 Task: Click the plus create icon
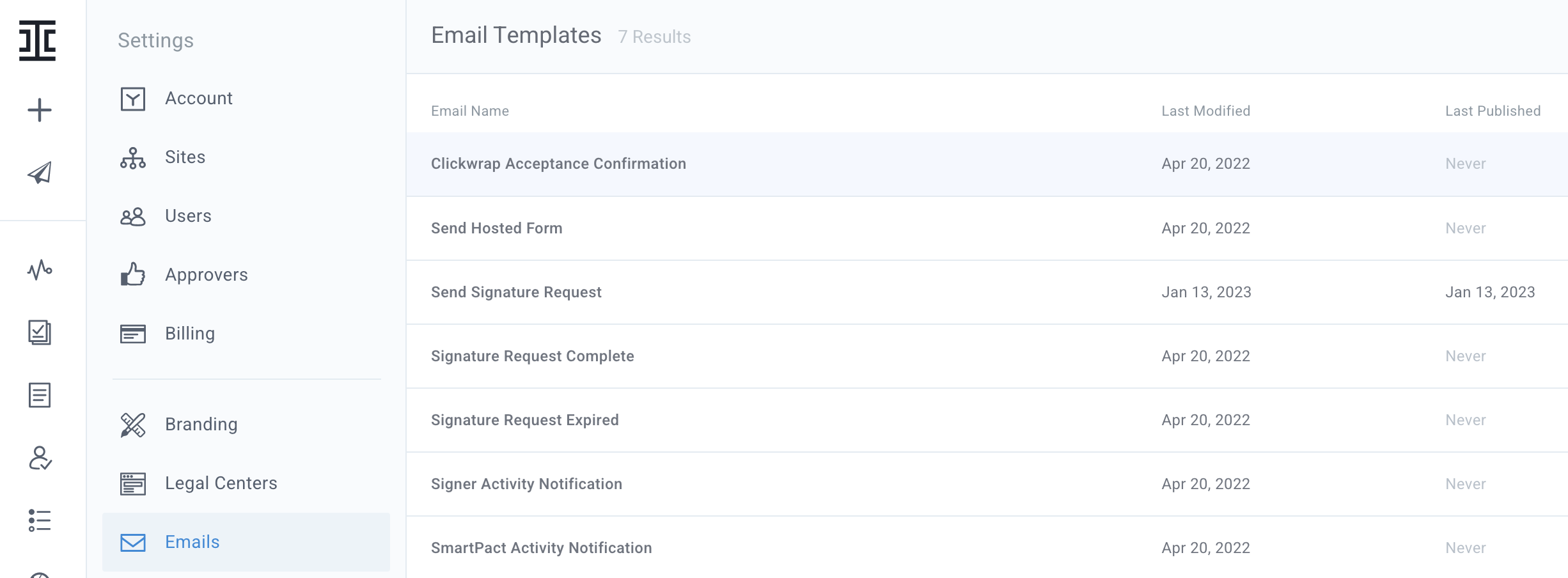(40, 110)
